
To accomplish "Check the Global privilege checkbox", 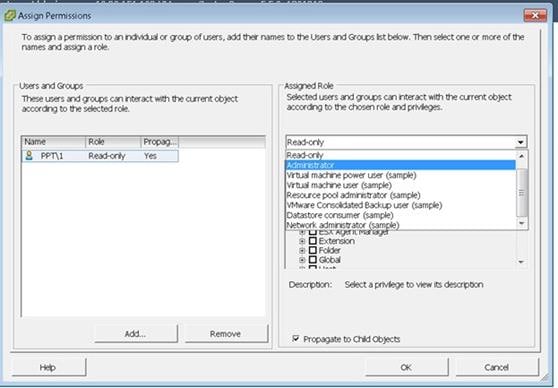I will (x=312, y=259).
